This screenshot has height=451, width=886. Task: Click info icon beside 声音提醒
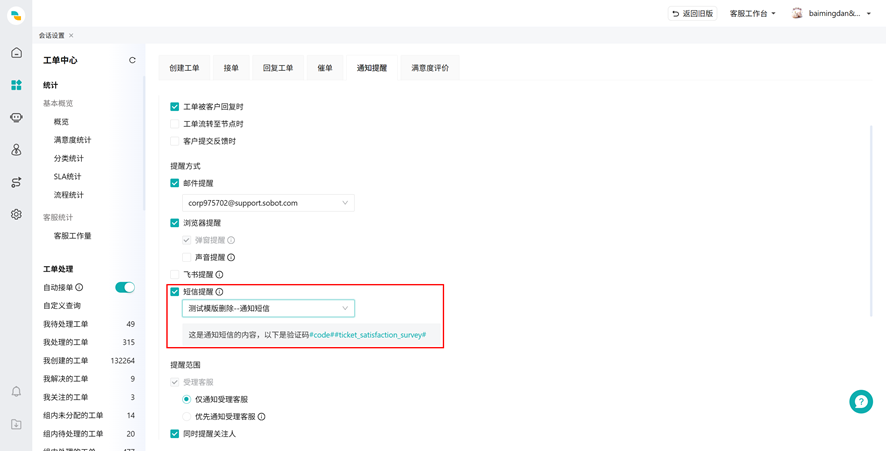point(231,257)
